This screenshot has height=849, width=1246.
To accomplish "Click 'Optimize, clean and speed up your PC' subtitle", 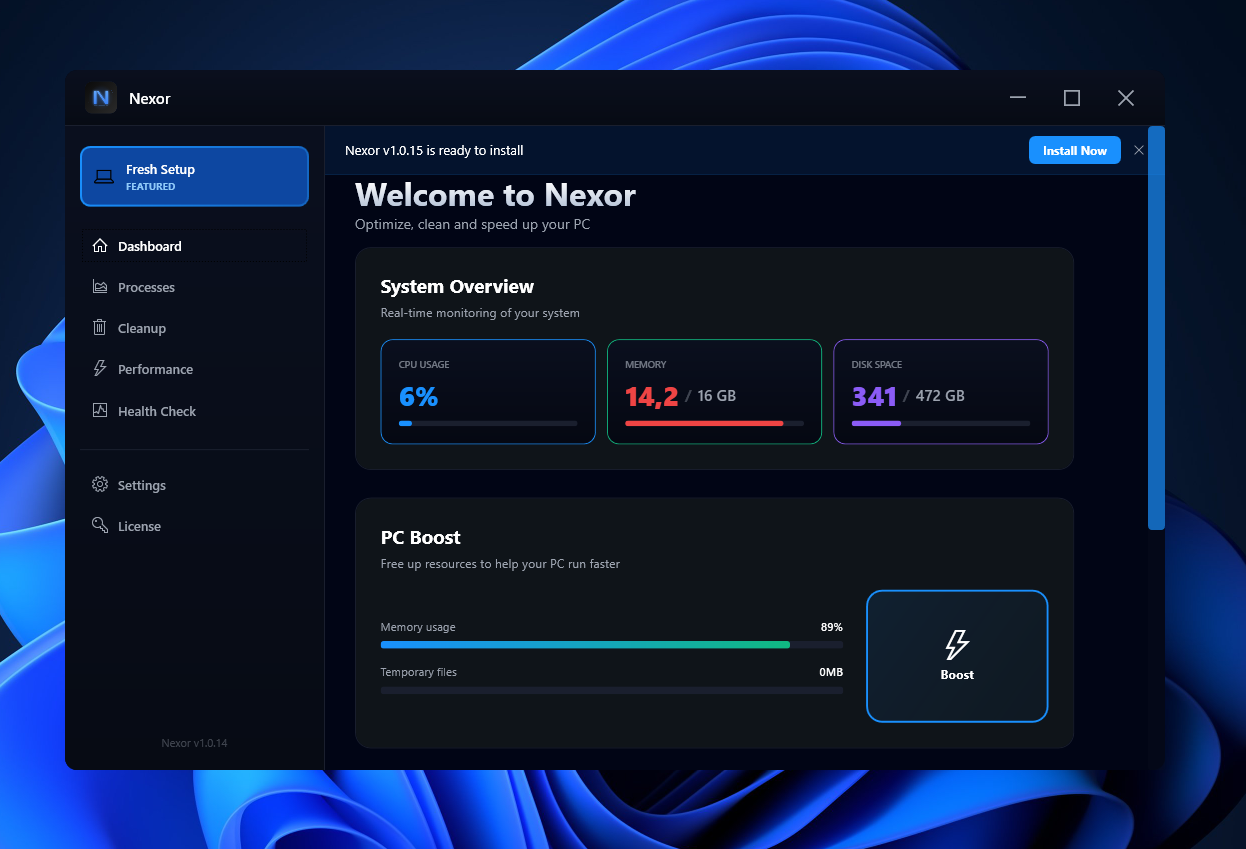I will click(x=473, y=225).
